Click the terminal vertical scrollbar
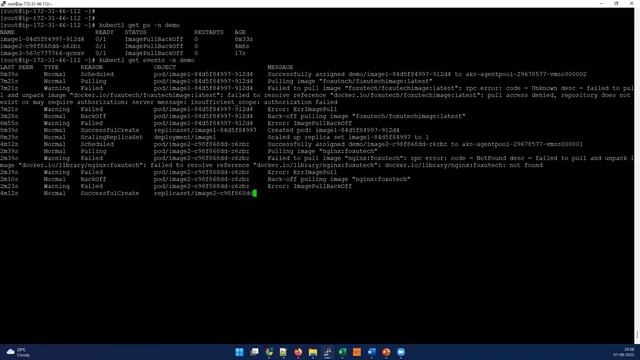Image resolution: width=640 pixels, height=360 pixels. click(x=637, y=176)
